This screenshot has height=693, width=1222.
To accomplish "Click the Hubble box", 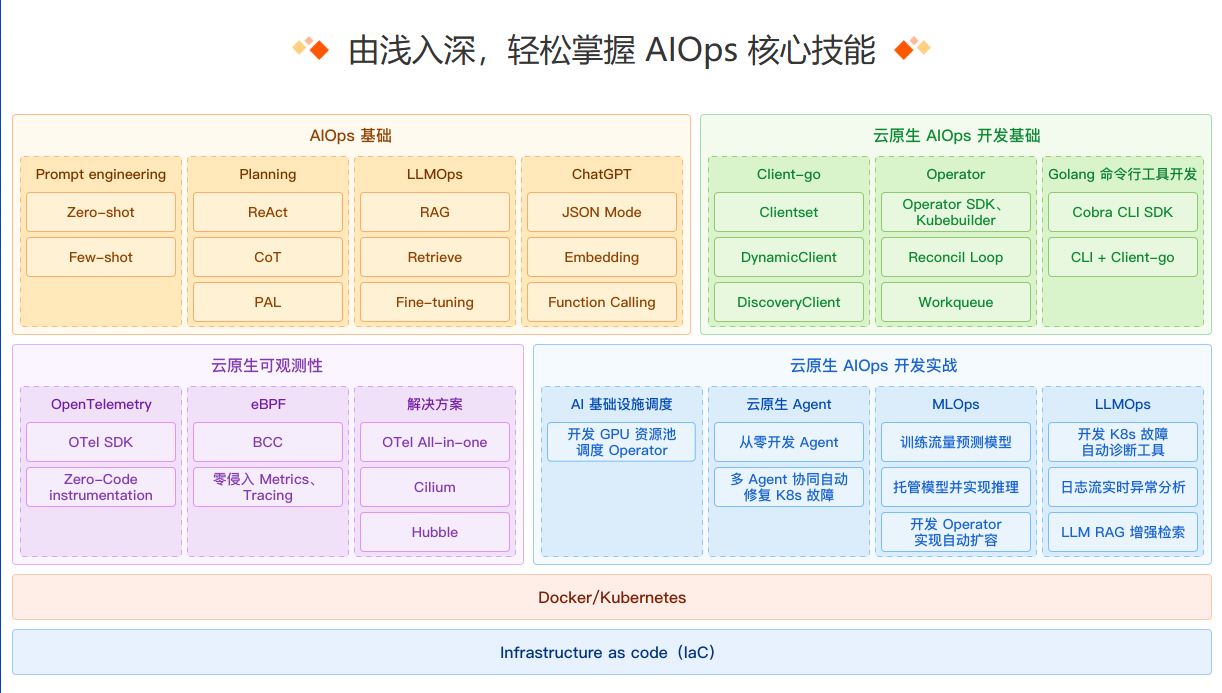I will (435, 532).
